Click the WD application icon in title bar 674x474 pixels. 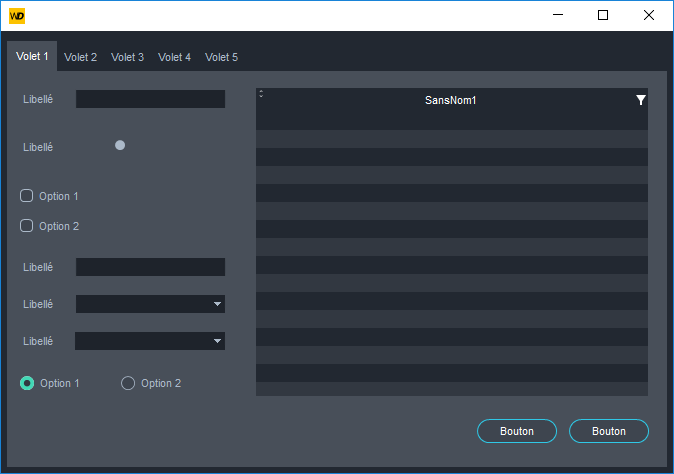click(x=17, y=15)
